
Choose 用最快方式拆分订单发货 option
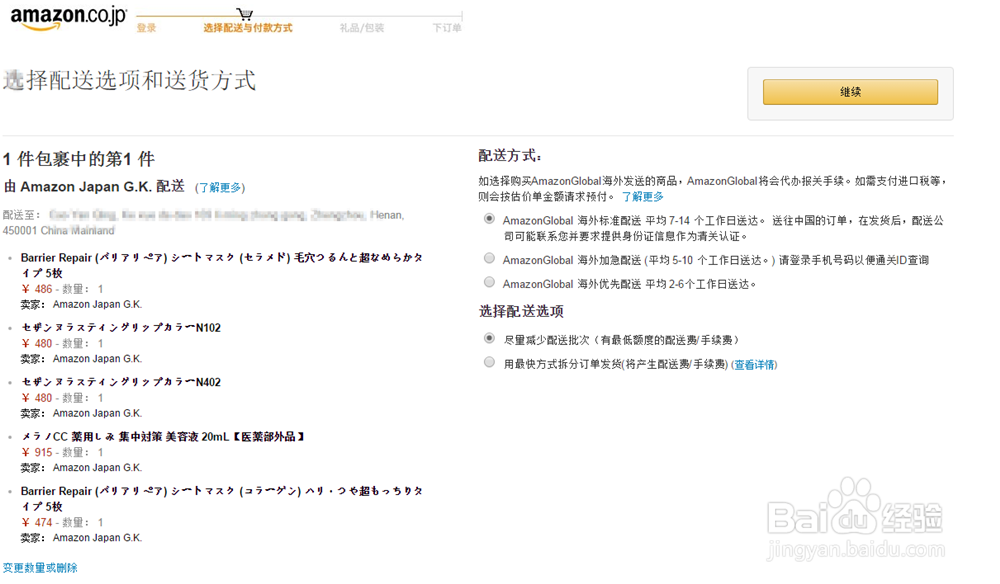(x=489, y=362)
